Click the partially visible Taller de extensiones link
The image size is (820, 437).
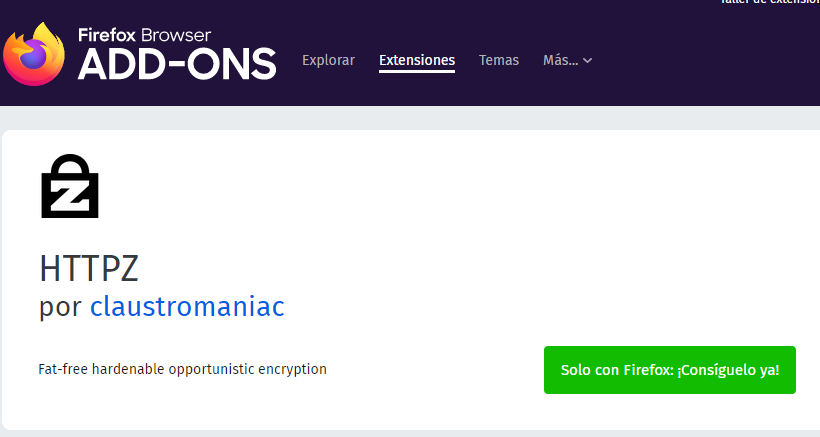coord(770,2)
